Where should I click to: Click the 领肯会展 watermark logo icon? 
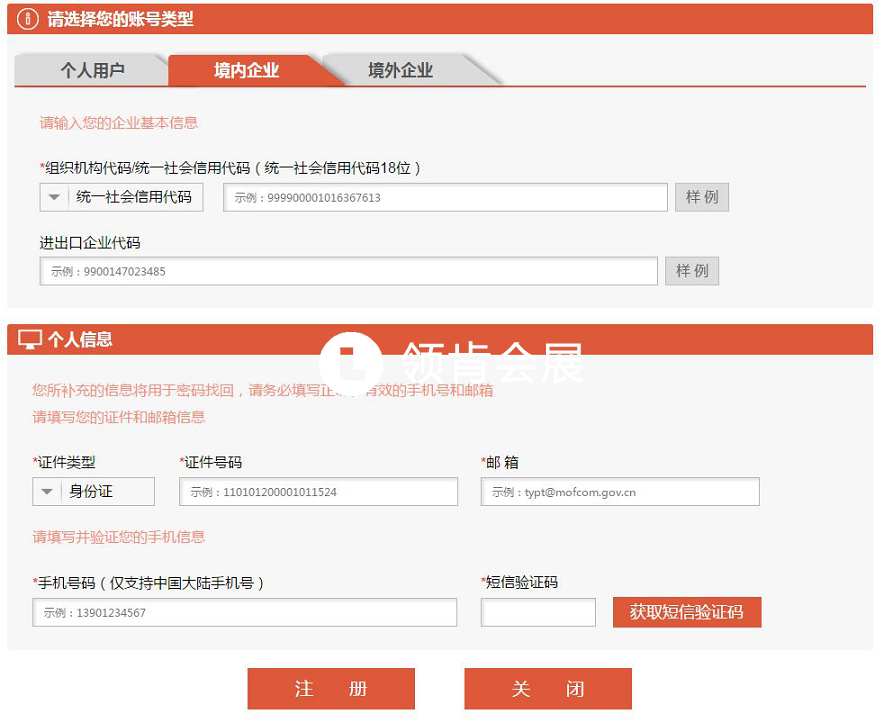click(x=350, y=361)
